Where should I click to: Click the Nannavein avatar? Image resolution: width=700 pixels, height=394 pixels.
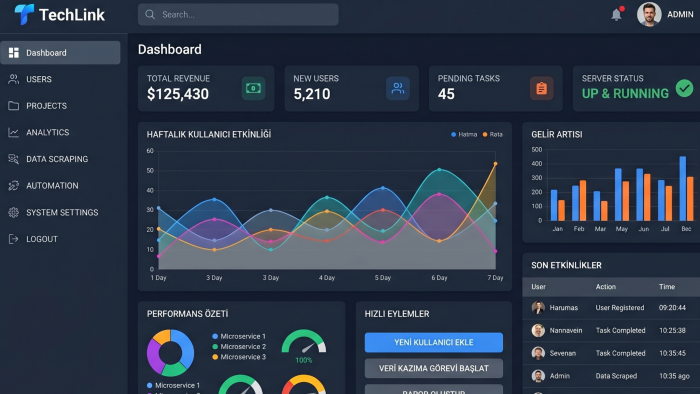coord(538,330)
